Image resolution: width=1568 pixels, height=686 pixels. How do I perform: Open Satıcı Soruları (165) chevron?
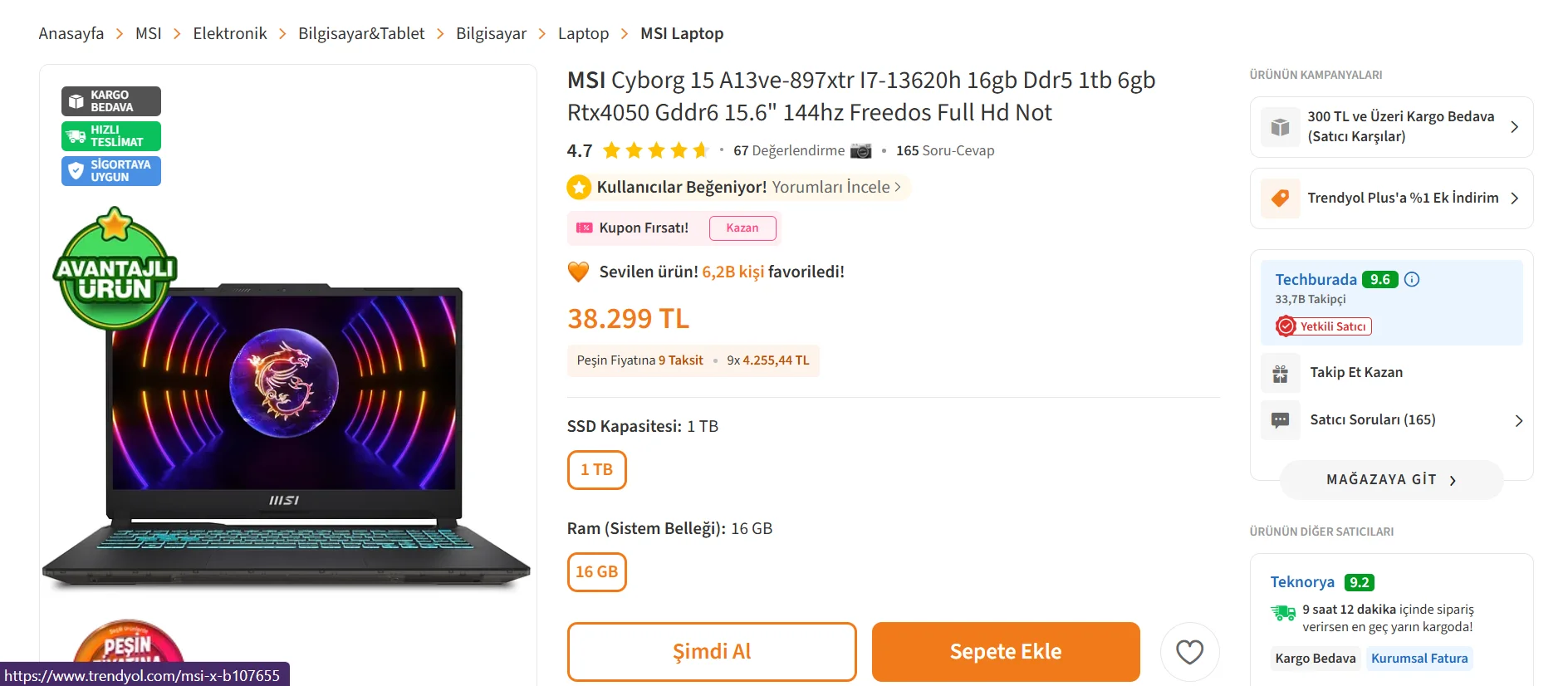(x=1518, y=420)
